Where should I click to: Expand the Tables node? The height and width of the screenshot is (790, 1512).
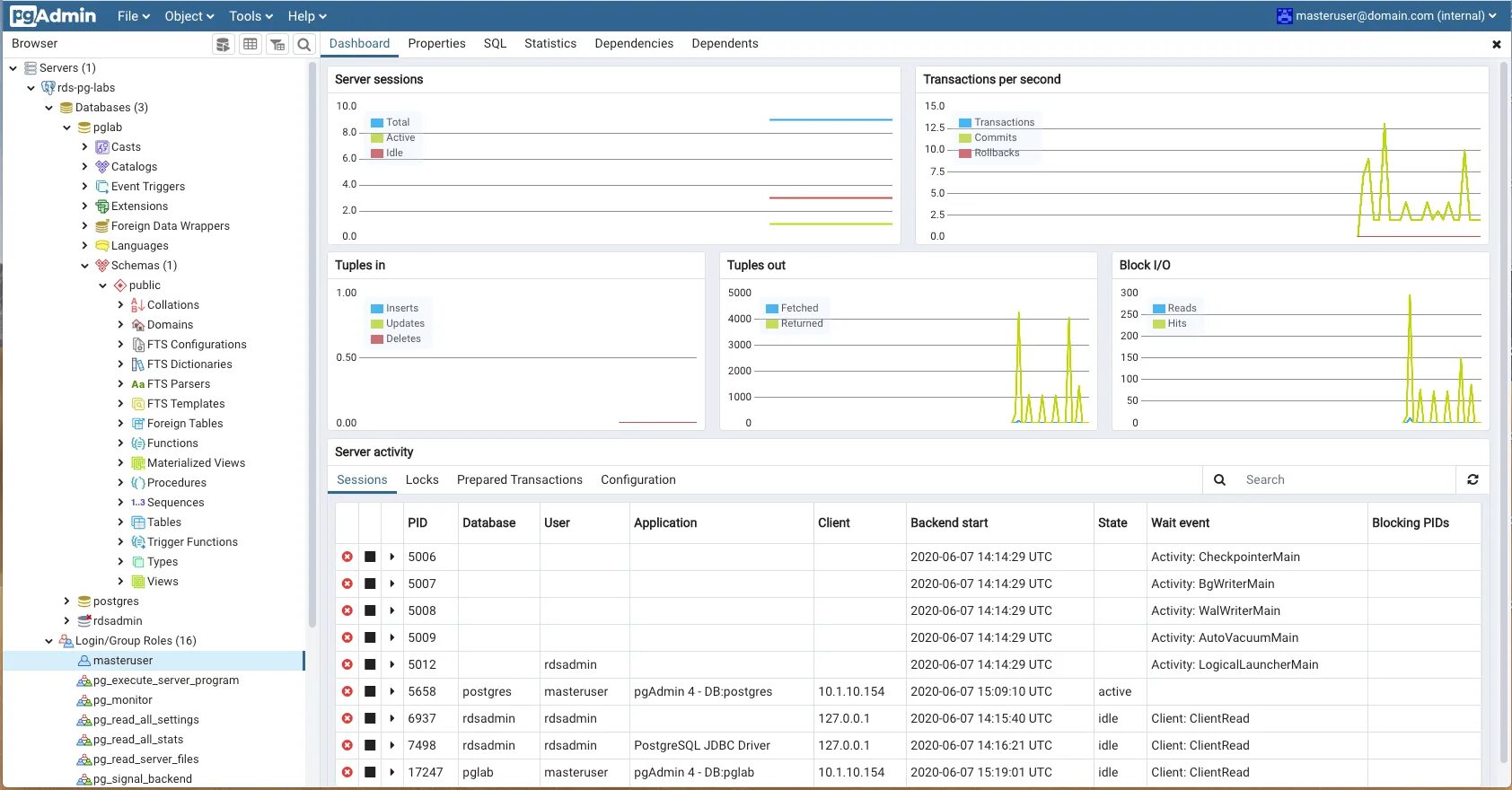pyautogui.click(x=121, y=522)
